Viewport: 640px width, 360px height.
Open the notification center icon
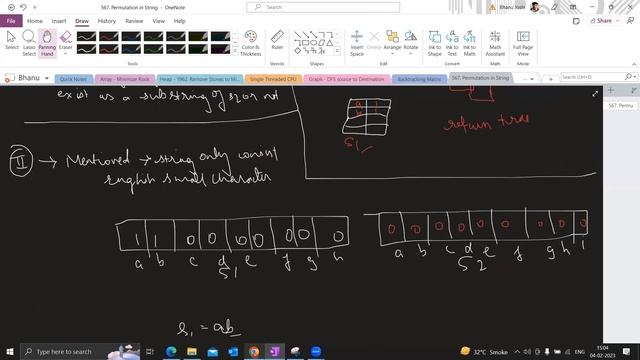(x=627, y=351)
